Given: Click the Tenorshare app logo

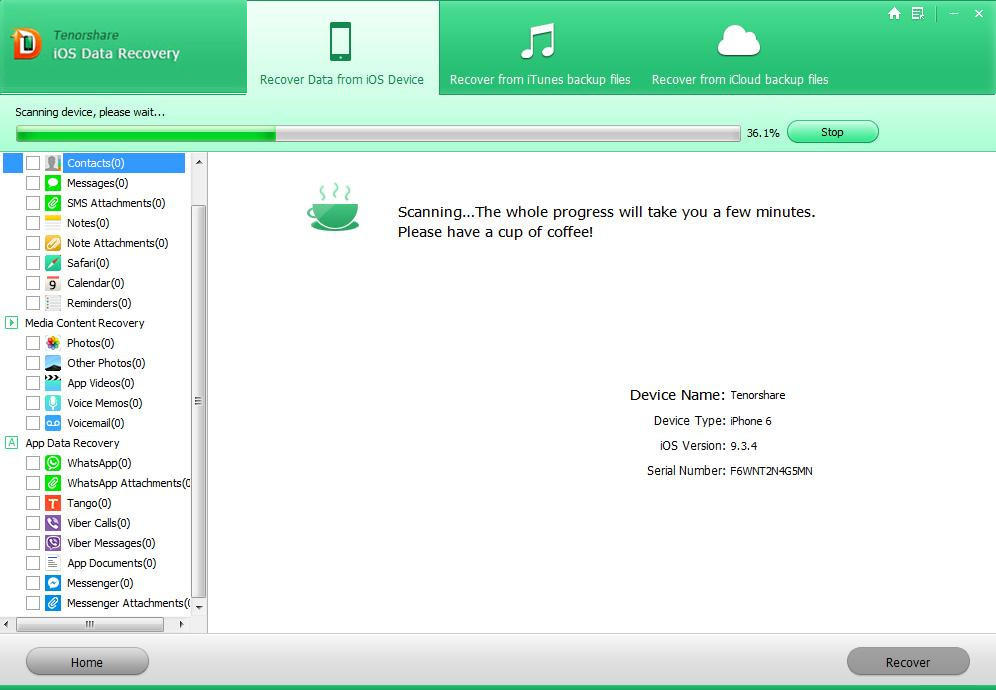Looking at the screenshot, I should pos(27,44).
